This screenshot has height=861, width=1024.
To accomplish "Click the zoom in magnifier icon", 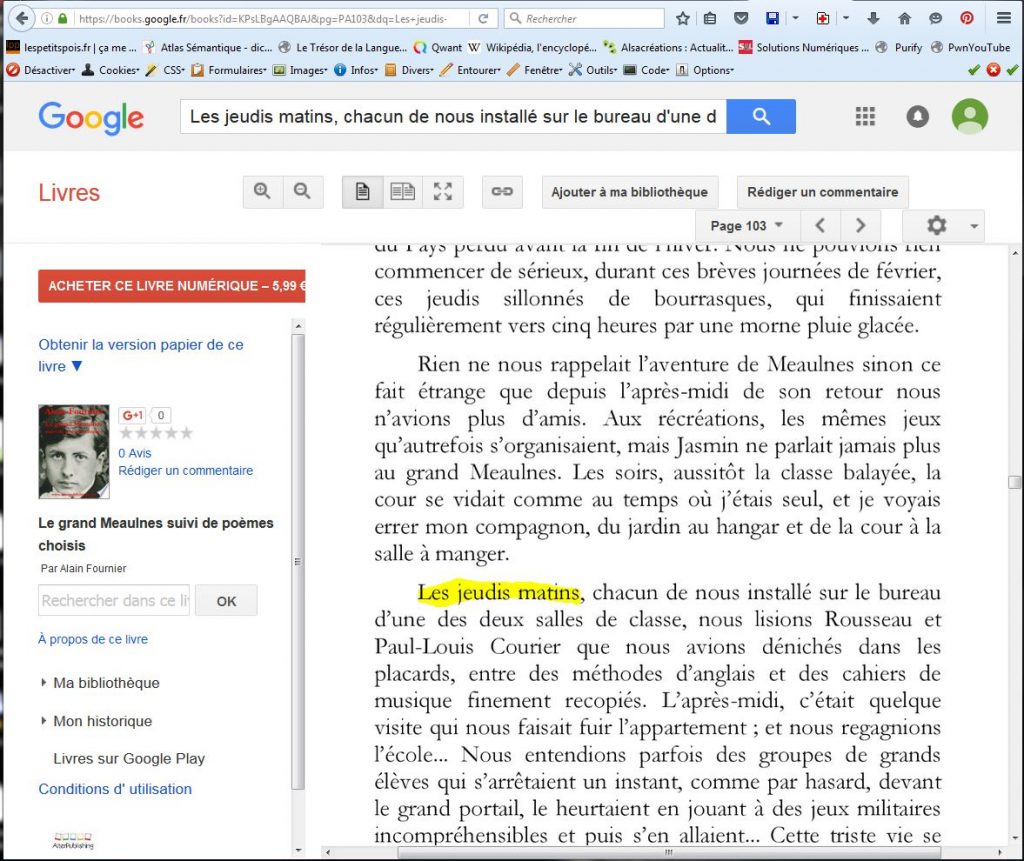I will [263, 192].
